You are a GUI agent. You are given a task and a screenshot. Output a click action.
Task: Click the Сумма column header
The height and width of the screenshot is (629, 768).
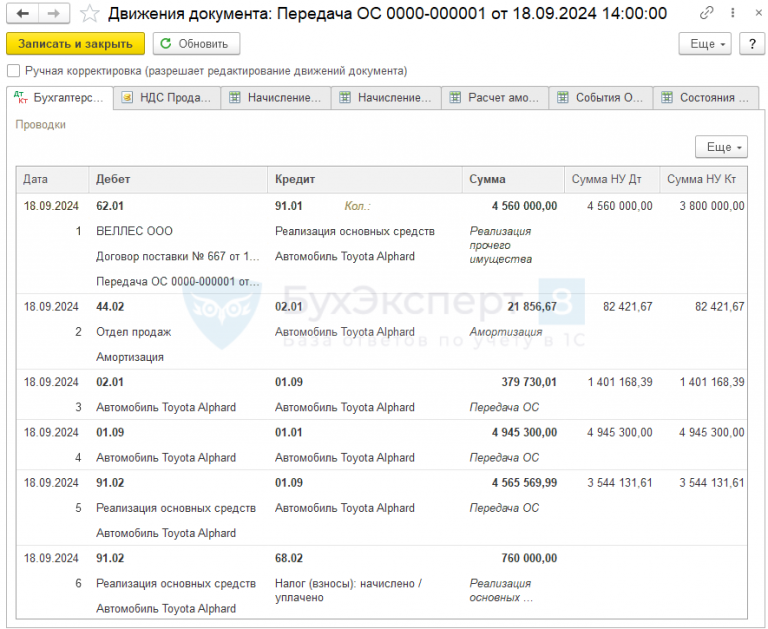click(513, 179)
